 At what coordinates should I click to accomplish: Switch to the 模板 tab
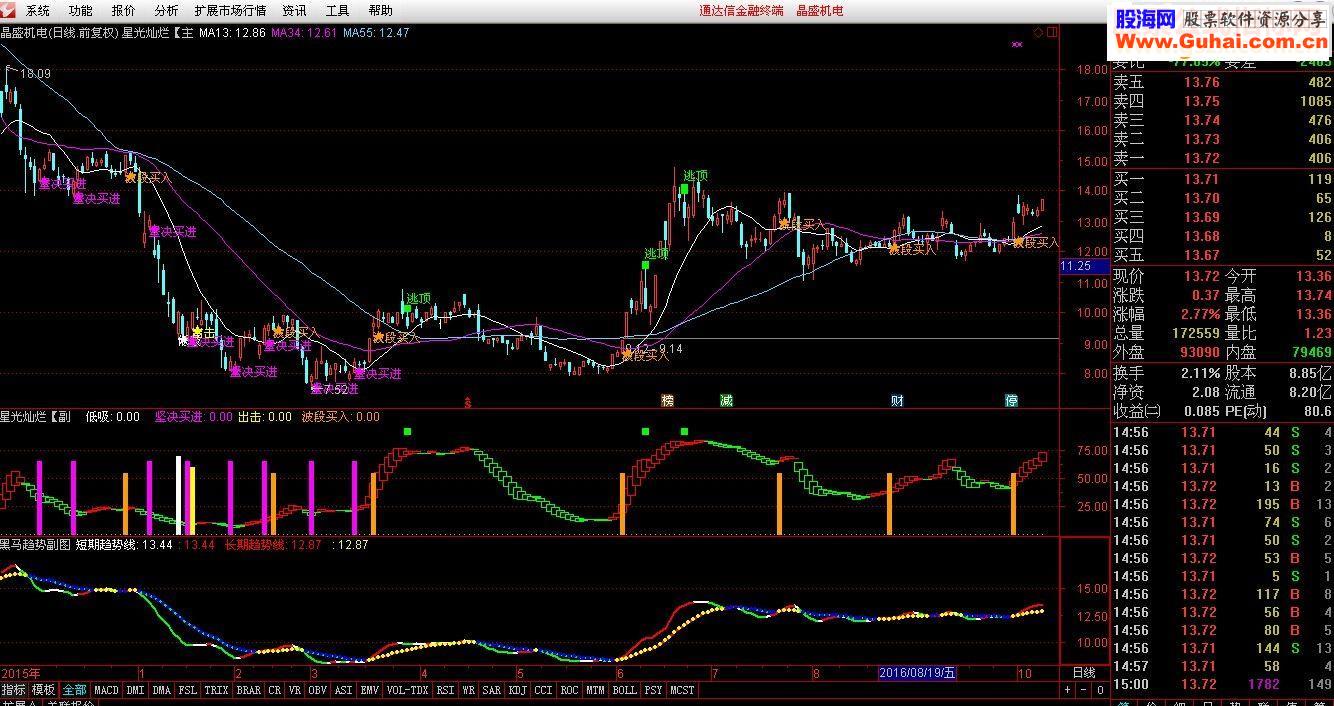tap(44, 690)
